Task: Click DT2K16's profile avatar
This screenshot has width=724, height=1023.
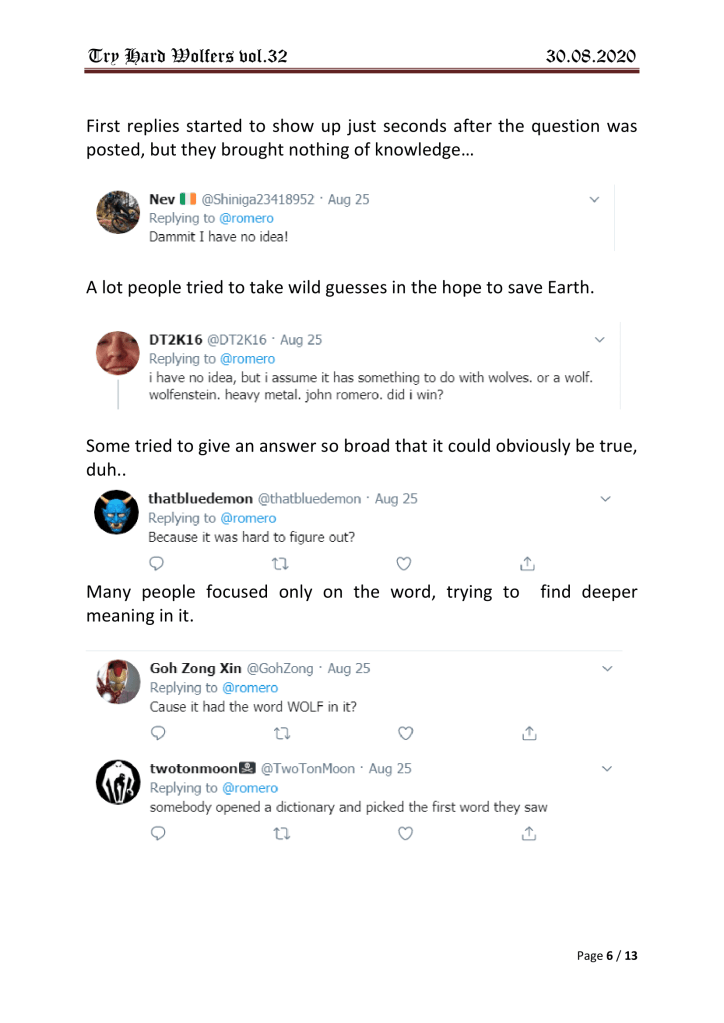Action: 116,354
